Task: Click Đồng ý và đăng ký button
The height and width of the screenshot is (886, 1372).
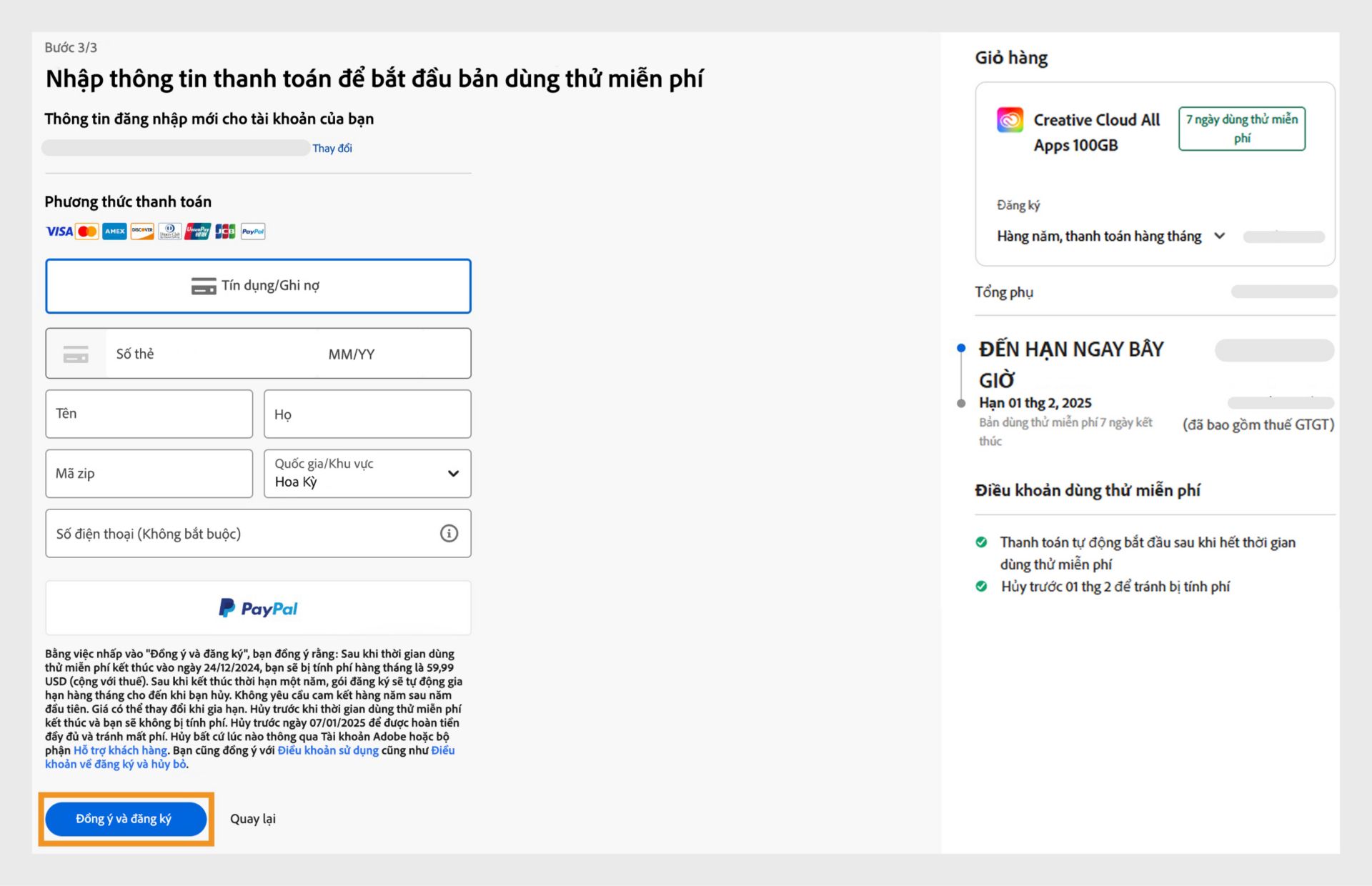Action: [x=126, y=819]
